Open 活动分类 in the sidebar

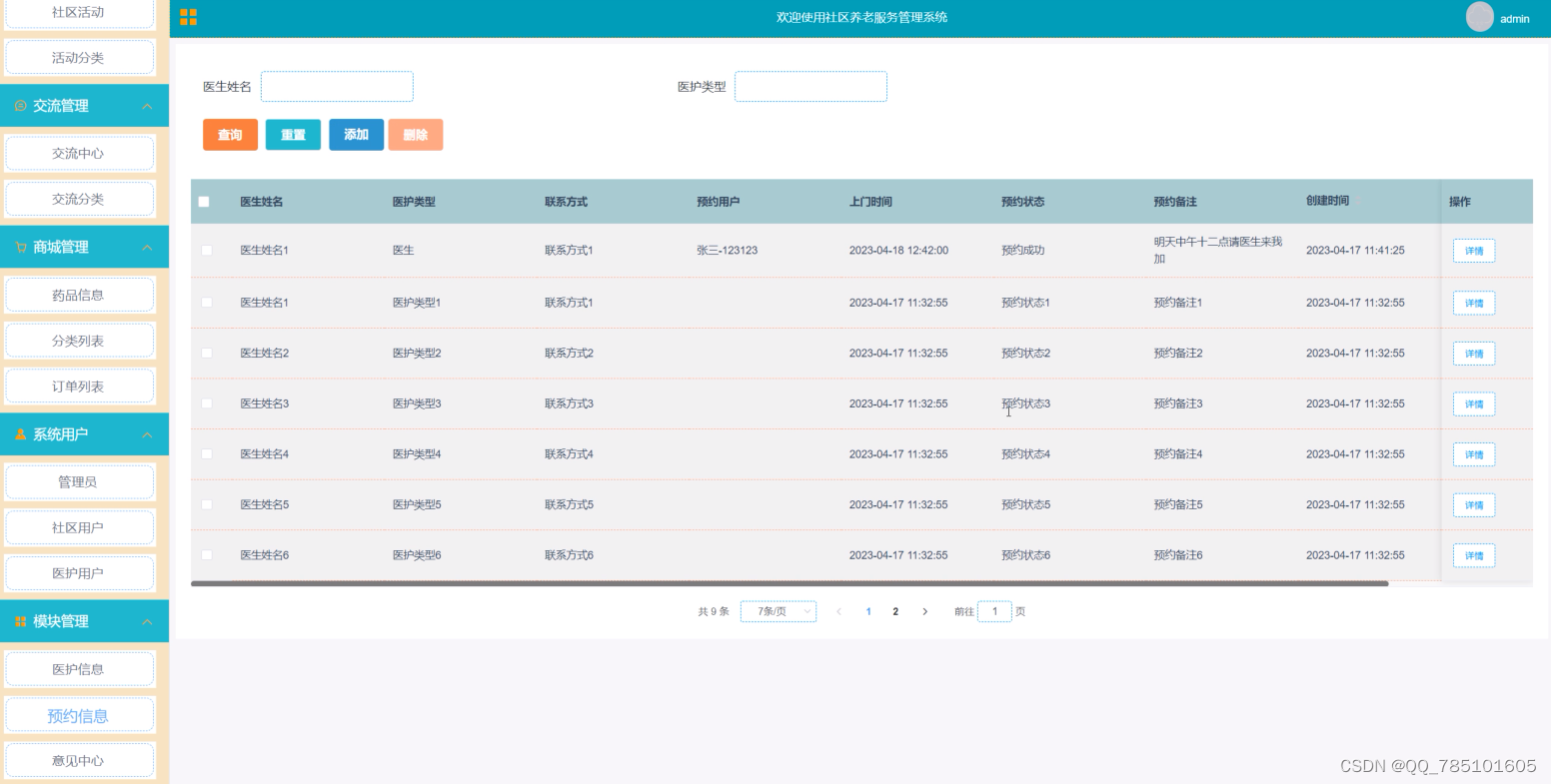(x=80, y=58)
